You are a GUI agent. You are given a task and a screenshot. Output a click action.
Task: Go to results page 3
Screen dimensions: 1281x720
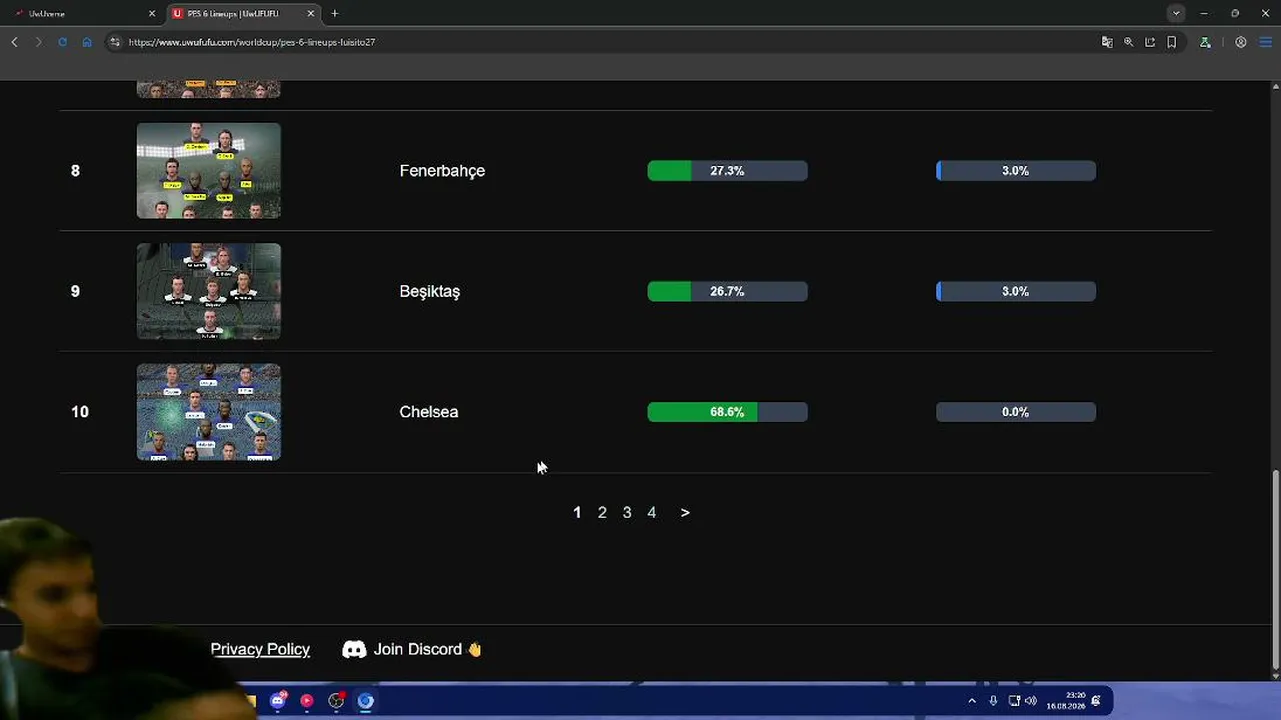(x=627, y=512)
